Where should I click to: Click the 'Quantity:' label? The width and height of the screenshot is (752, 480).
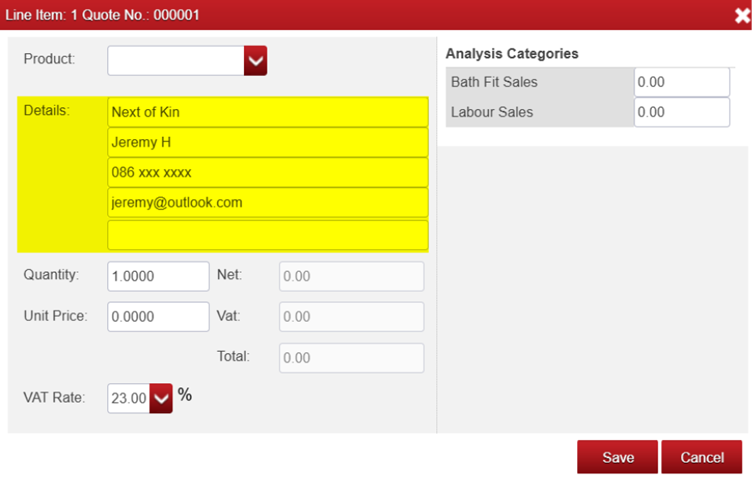click(51, 275)
